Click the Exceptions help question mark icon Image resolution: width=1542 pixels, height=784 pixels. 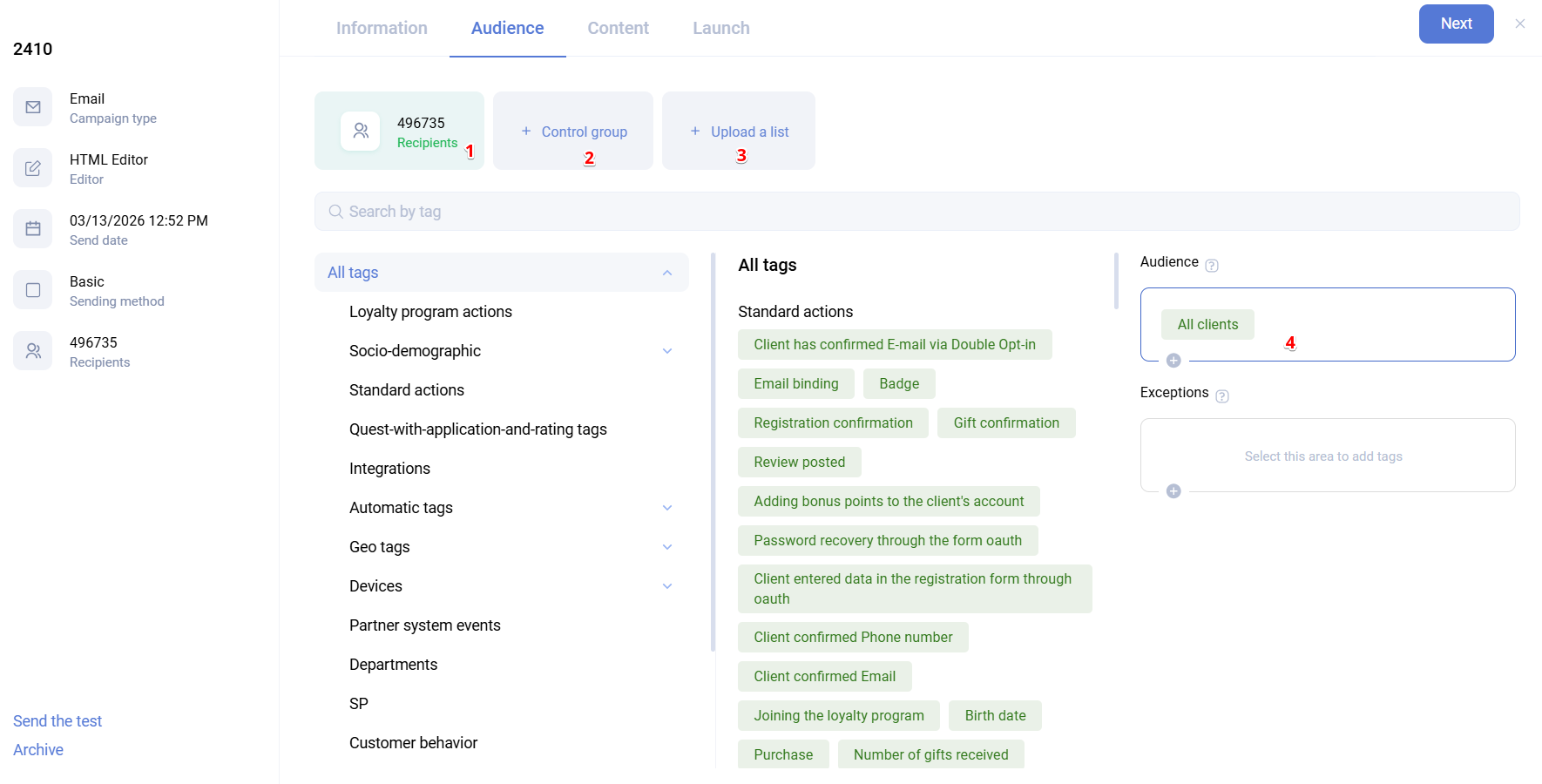[x=1222, y=396]
